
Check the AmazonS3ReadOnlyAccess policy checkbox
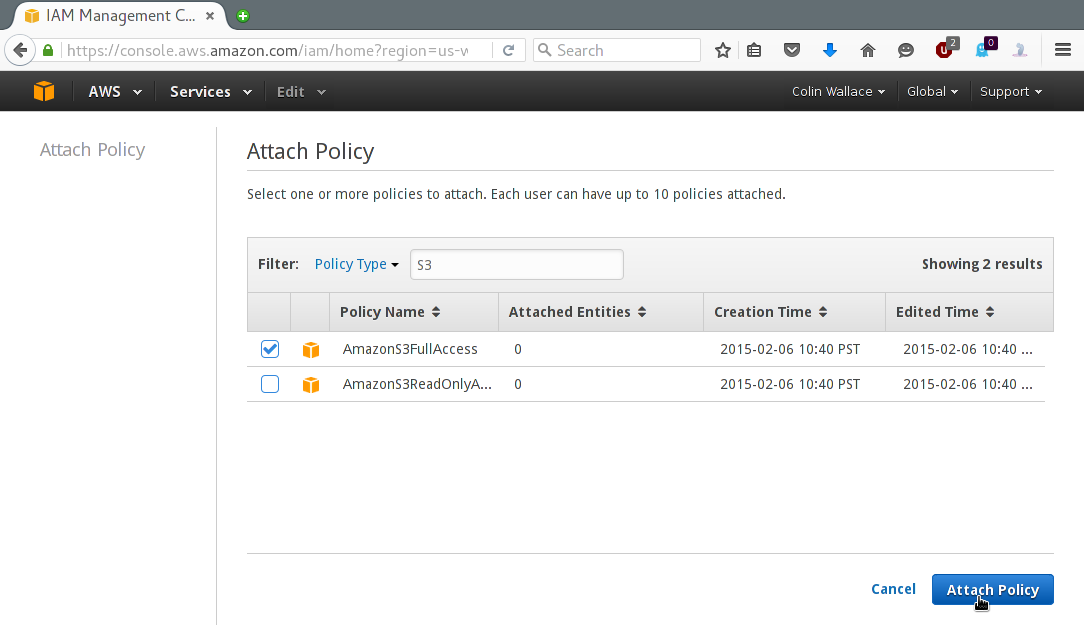coord(270,384)
